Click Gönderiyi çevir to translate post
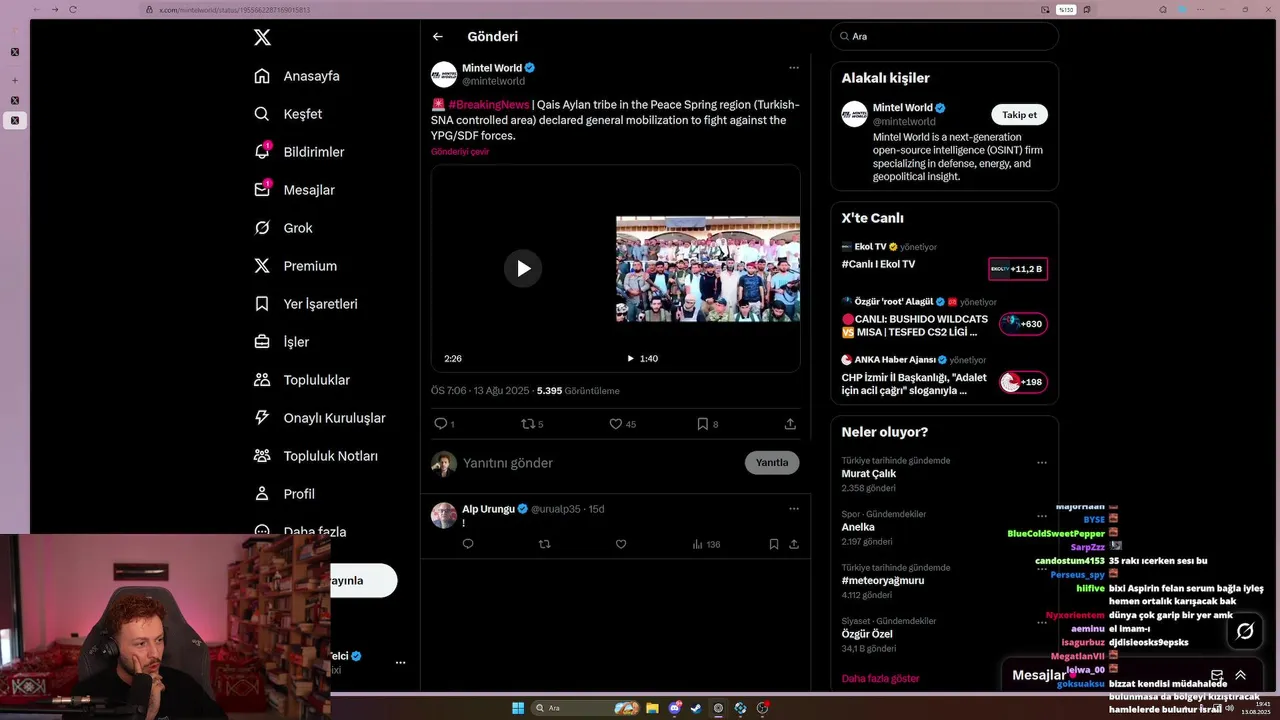 pos(460,152)
